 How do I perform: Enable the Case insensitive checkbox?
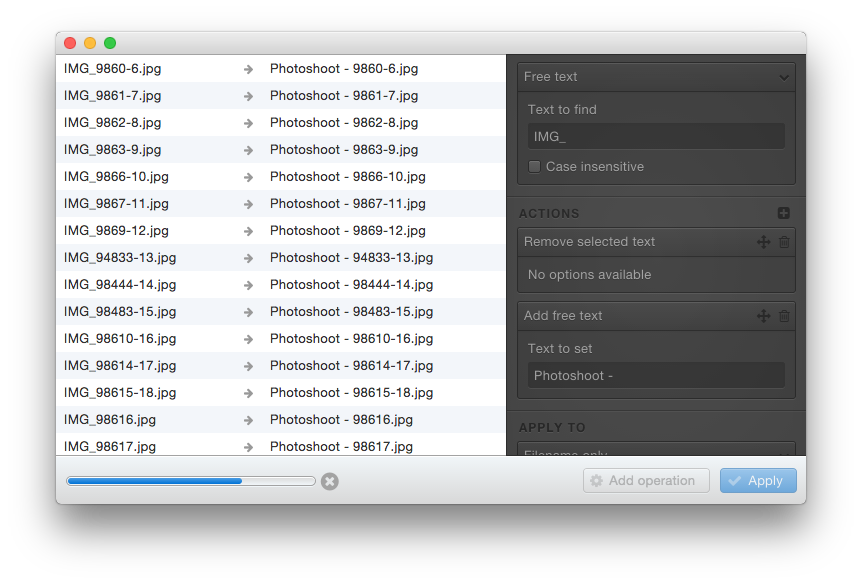point(535,167)
